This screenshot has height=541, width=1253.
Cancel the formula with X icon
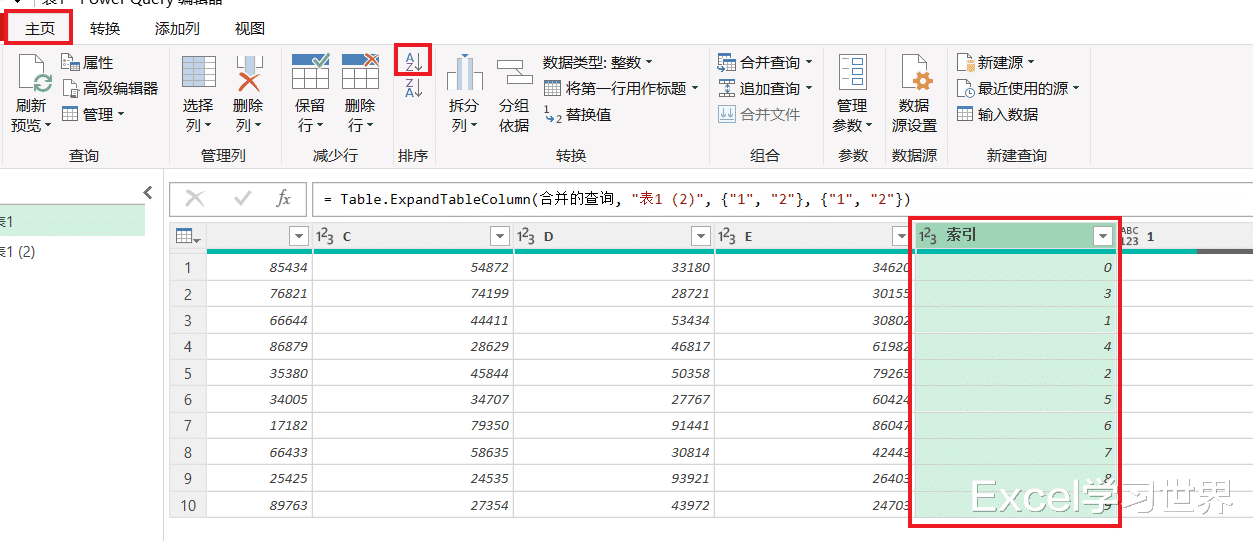[195, 199]
